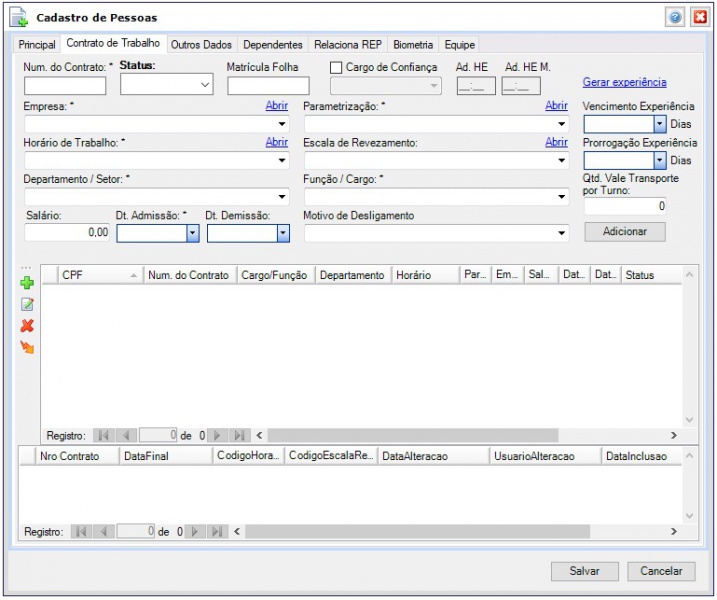Click the edit record pencil icon

[x=27, y=305]
